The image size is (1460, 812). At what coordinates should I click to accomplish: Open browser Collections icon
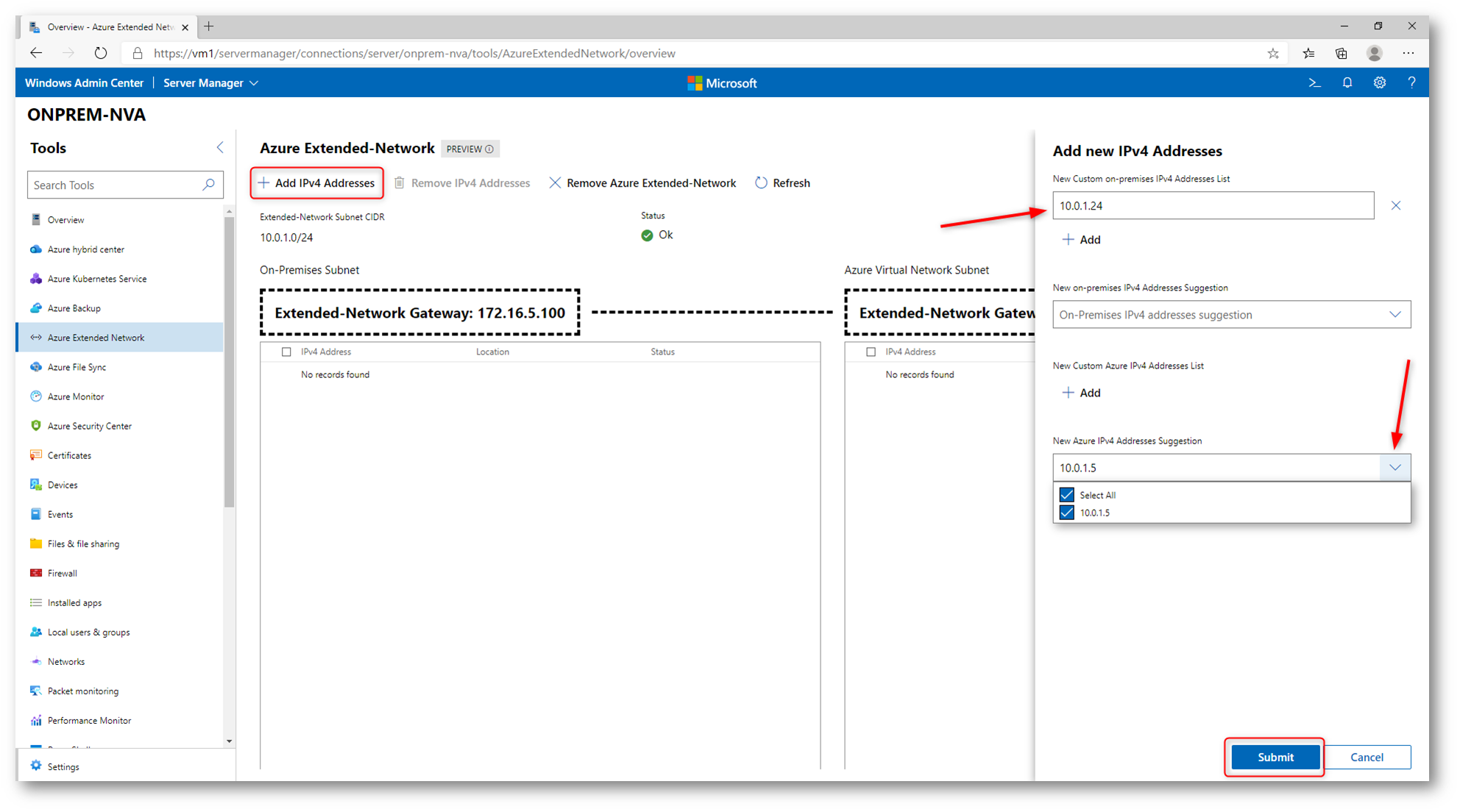[x=1341, y=53]
